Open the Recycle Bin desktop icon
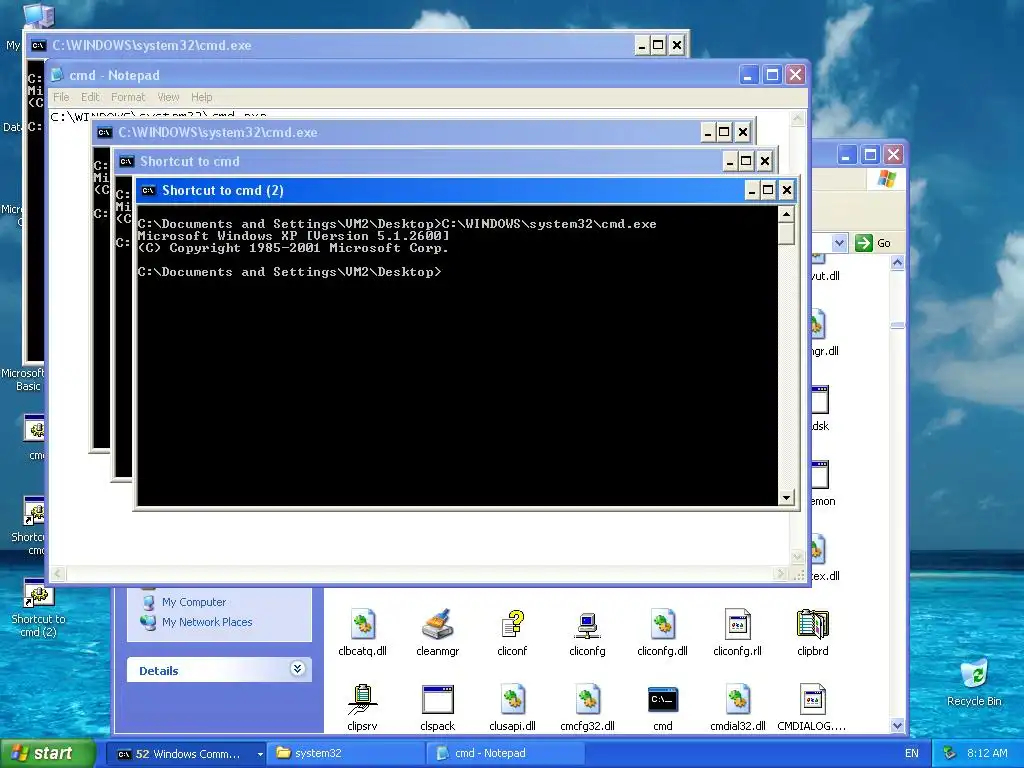The image size is (1024, 768). (x=974, y=673)
